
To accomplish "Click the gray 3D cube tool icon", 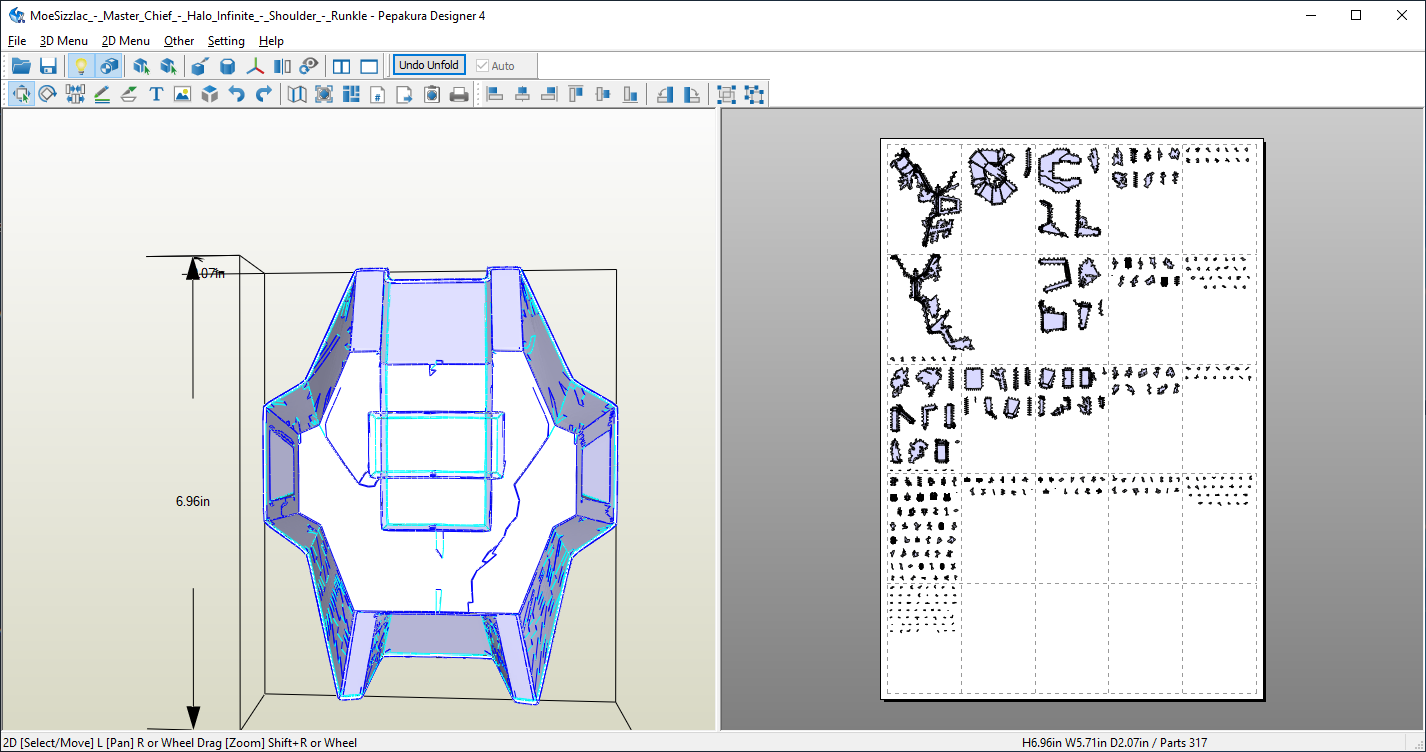I will tap(210, 94).
